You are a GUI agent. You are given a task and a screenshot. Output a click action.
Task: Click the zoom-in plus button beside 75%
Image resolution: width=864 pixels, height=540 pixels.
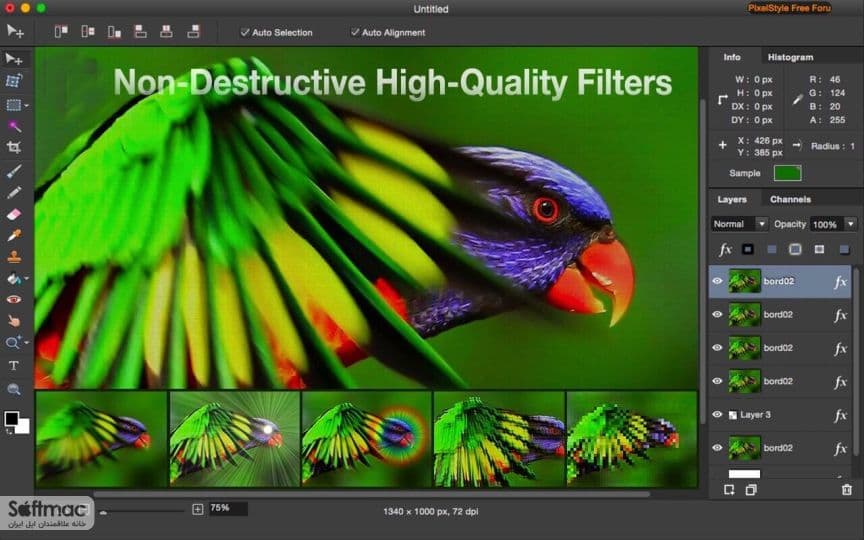[198, 509]
